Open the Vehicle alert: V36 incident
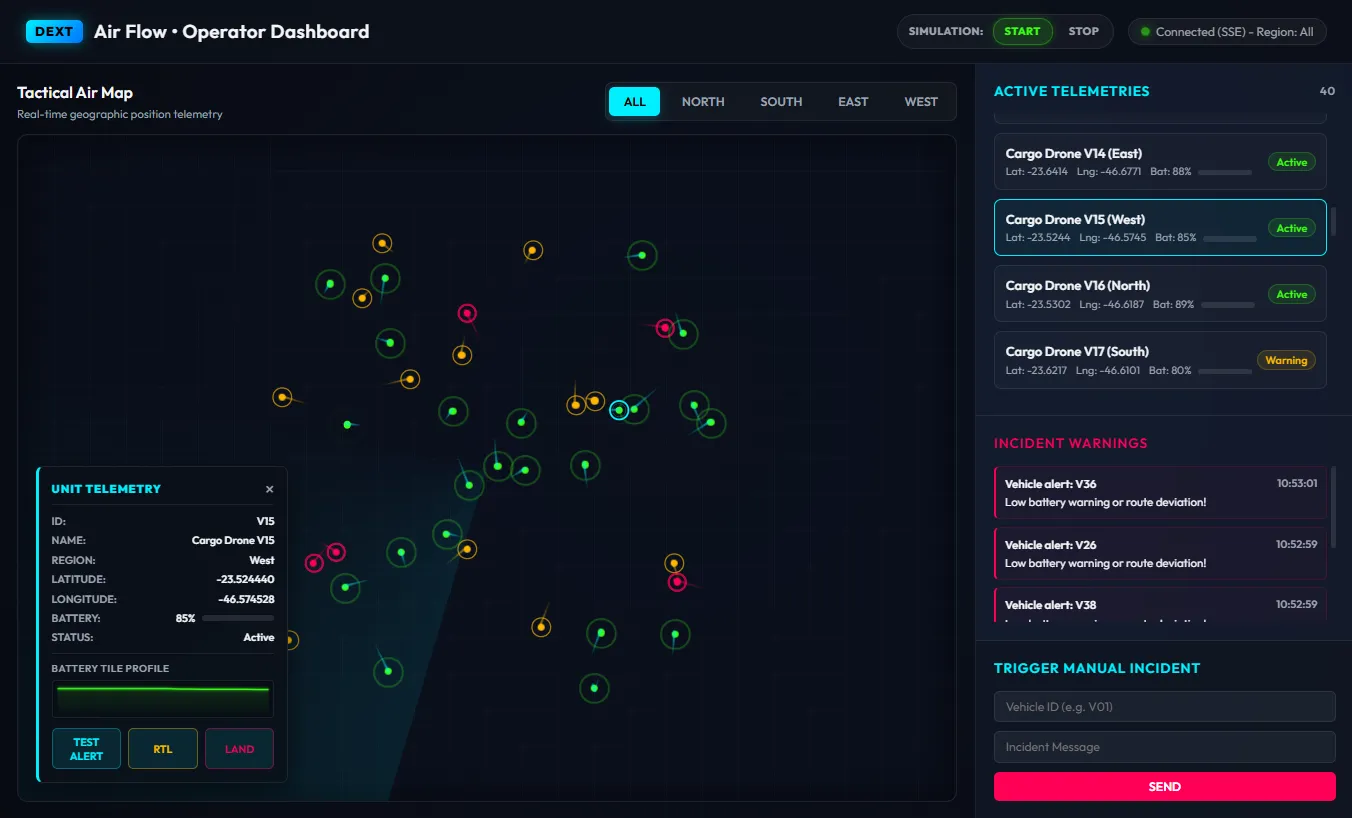 click(1160, 492)
